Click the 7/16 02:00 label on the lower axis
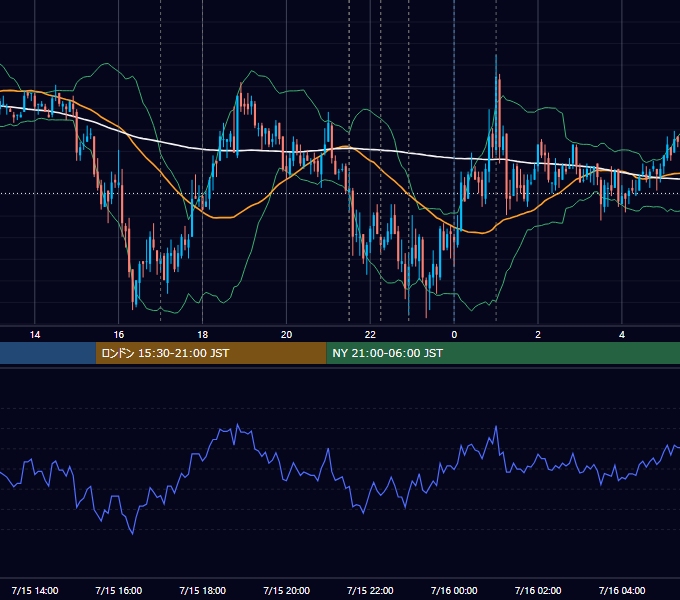 tap(538, 590)
